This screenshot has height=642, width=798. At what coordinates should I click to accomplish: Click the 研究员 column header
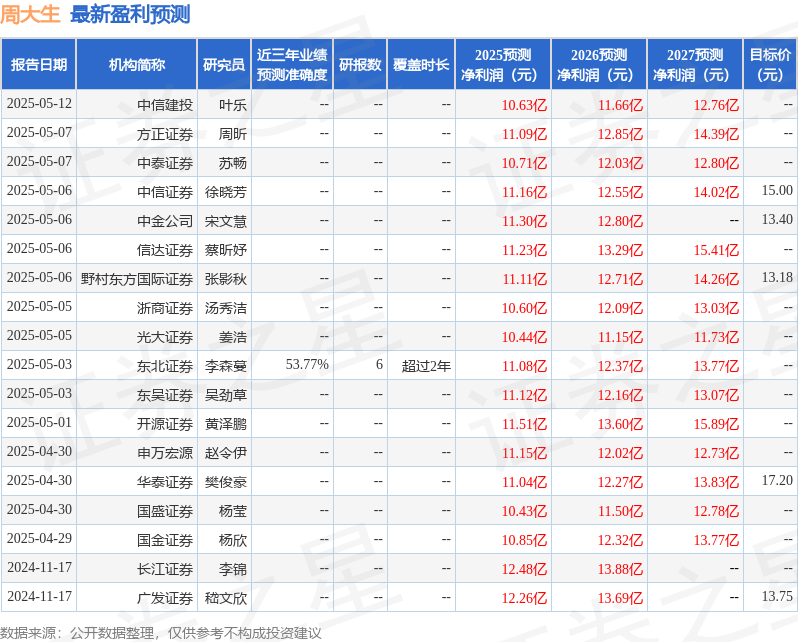(x=224, y=65)
